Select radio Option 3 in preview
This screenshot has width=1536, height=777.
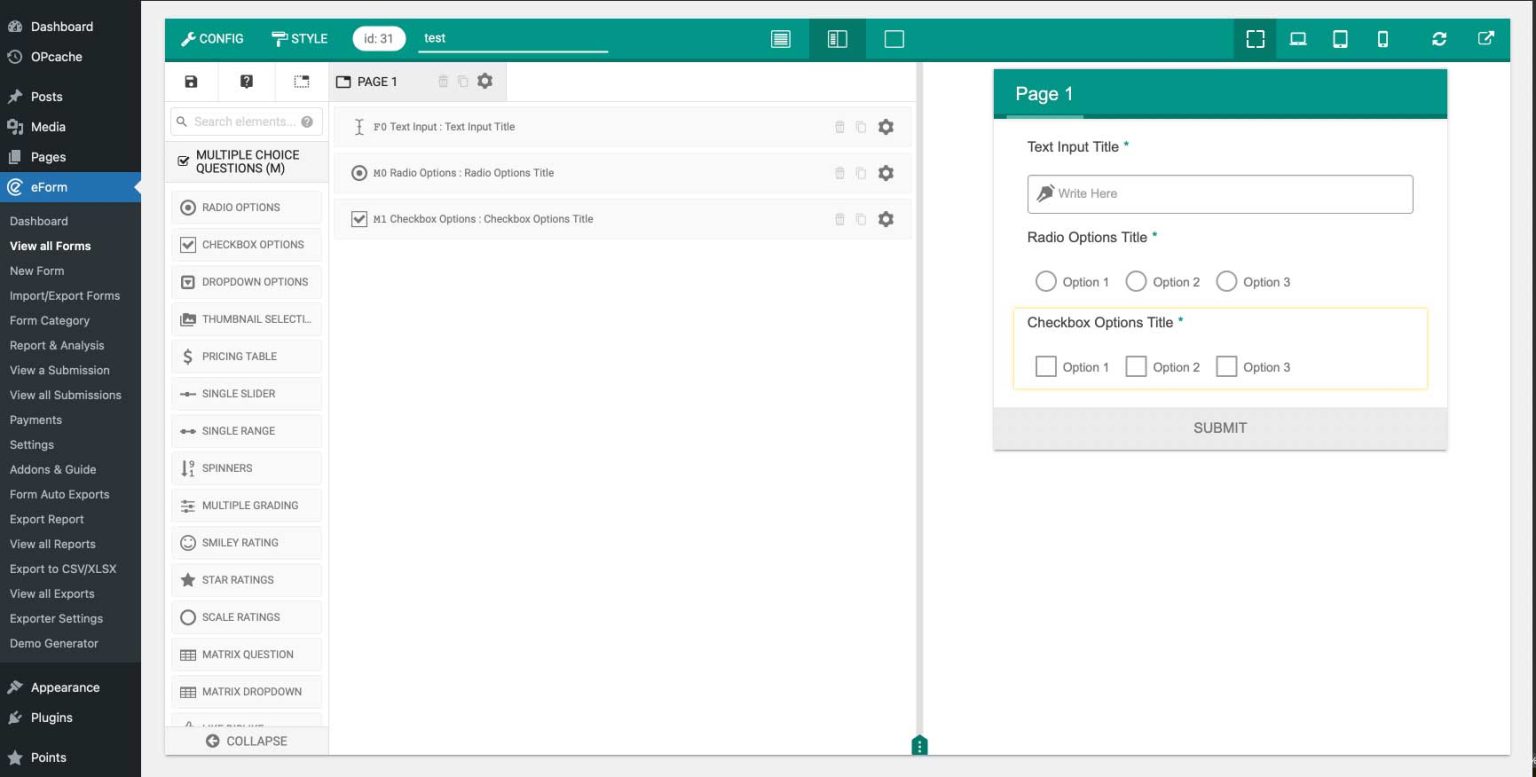1227,282
